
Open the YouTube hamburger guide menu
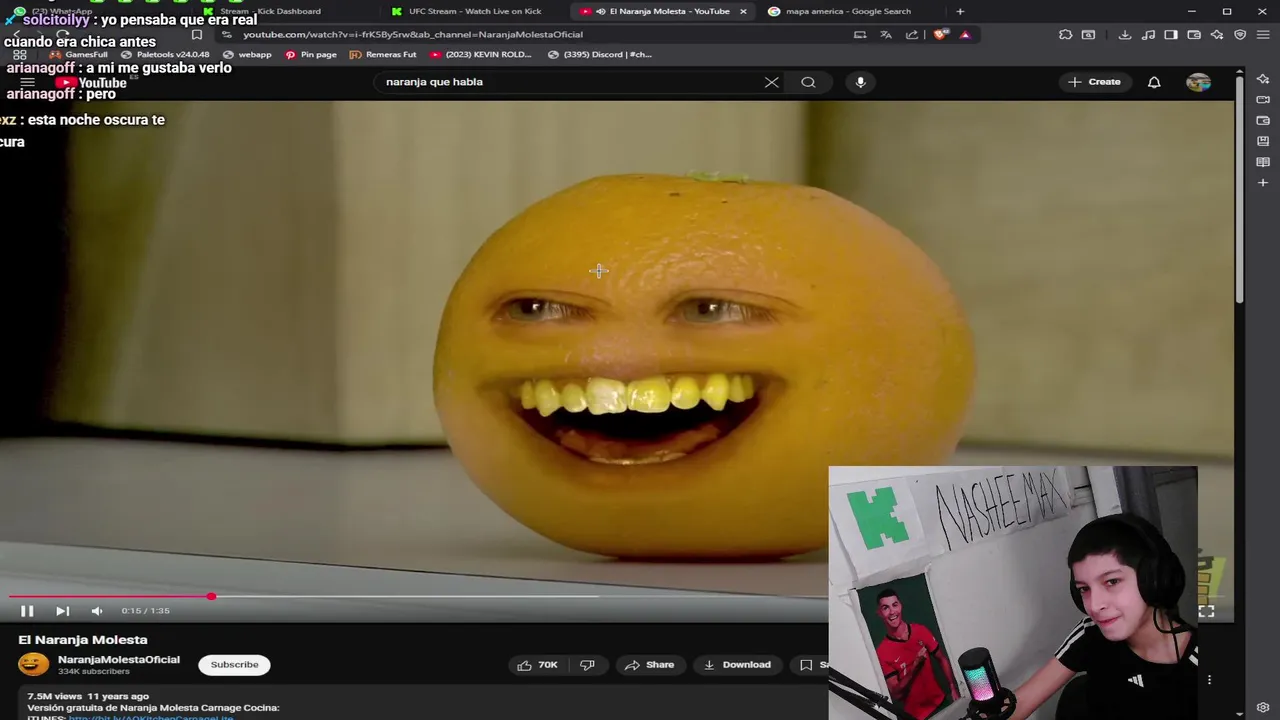(x=27, y=82)
